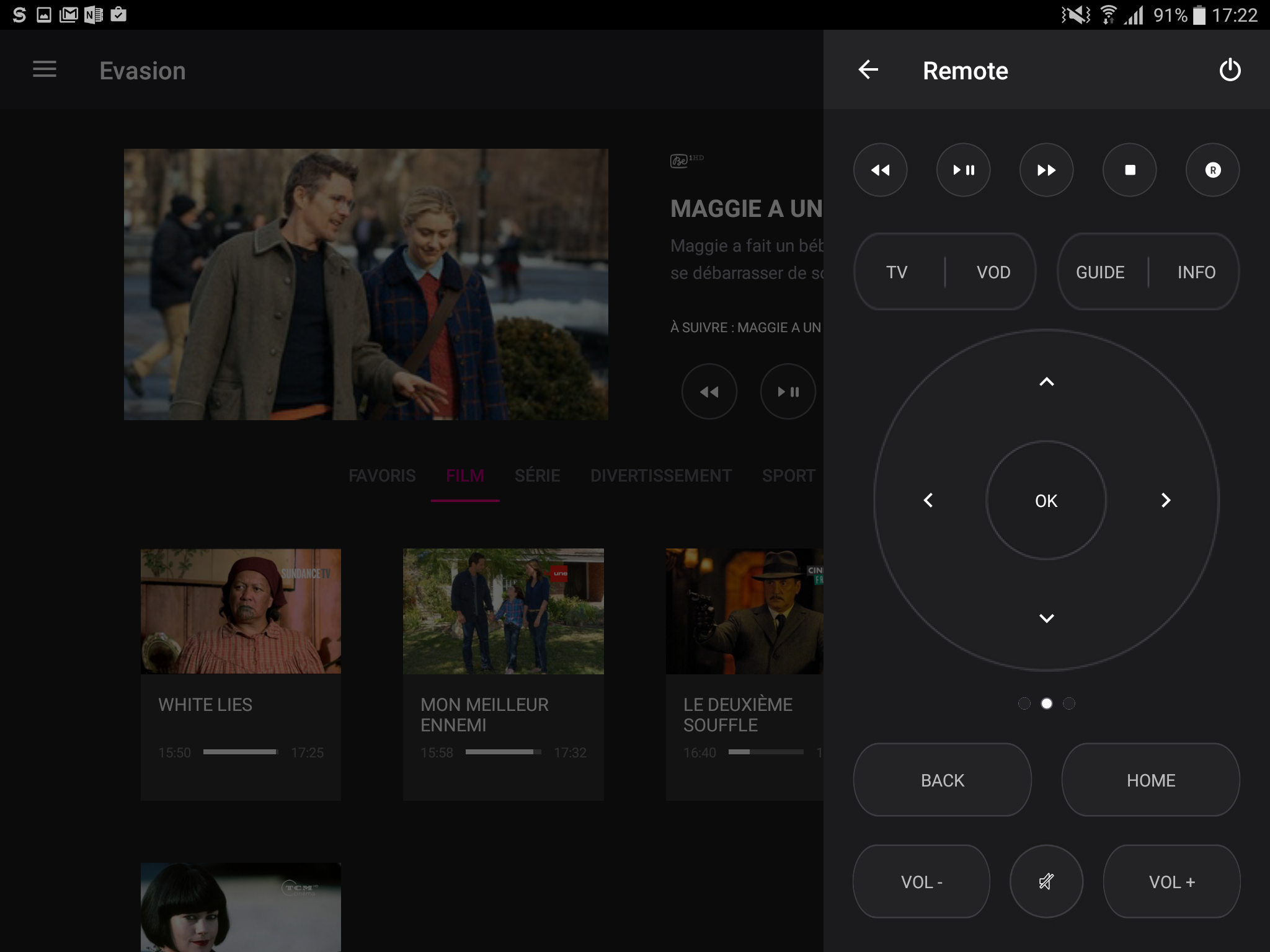Screen dimensions: 1270x952
Task: Switch to the SÉRIE tab
Action: (537, 475)
